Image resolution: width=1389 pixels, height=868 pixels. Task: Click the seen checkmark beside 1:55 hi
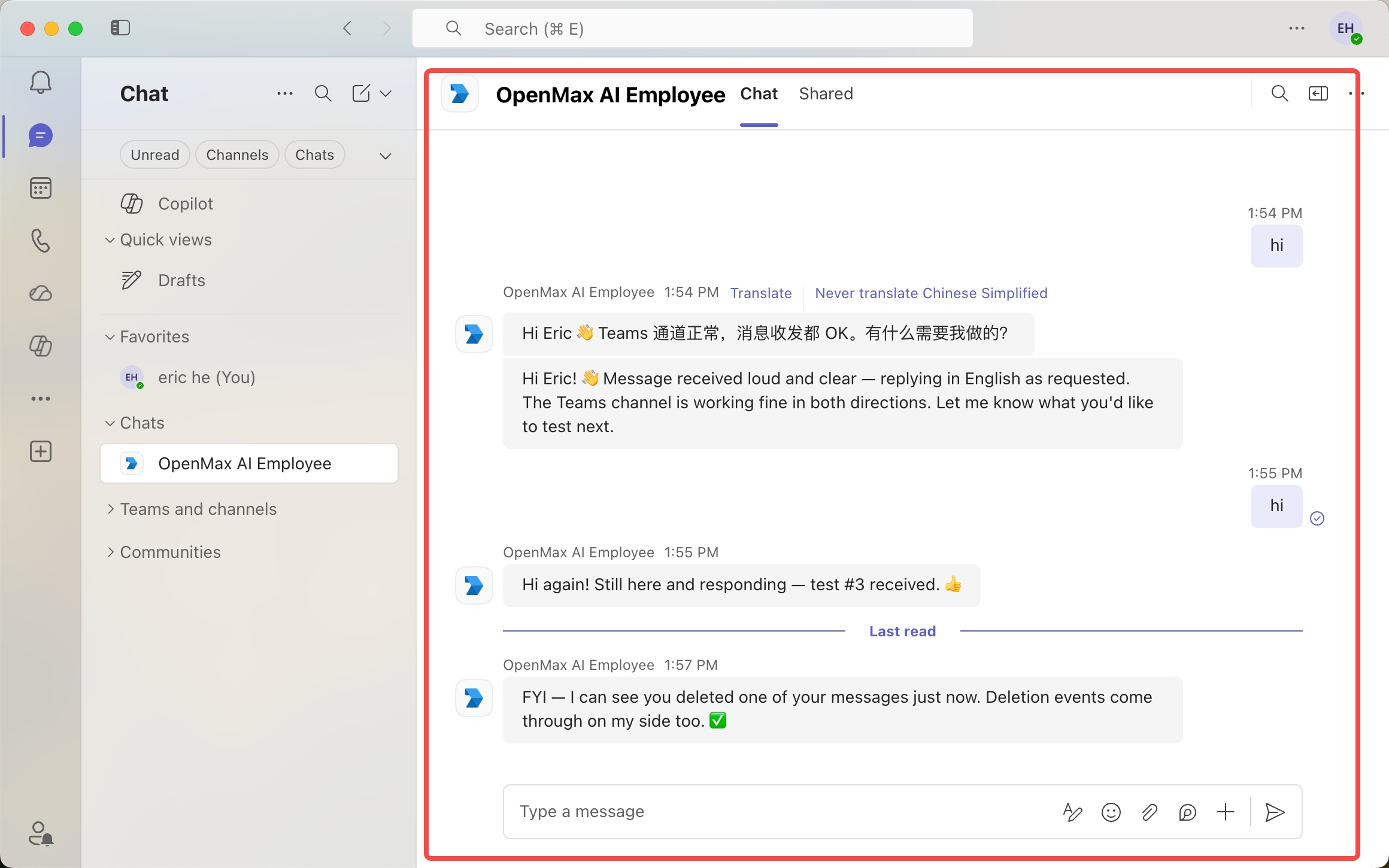pos(1317,518)
